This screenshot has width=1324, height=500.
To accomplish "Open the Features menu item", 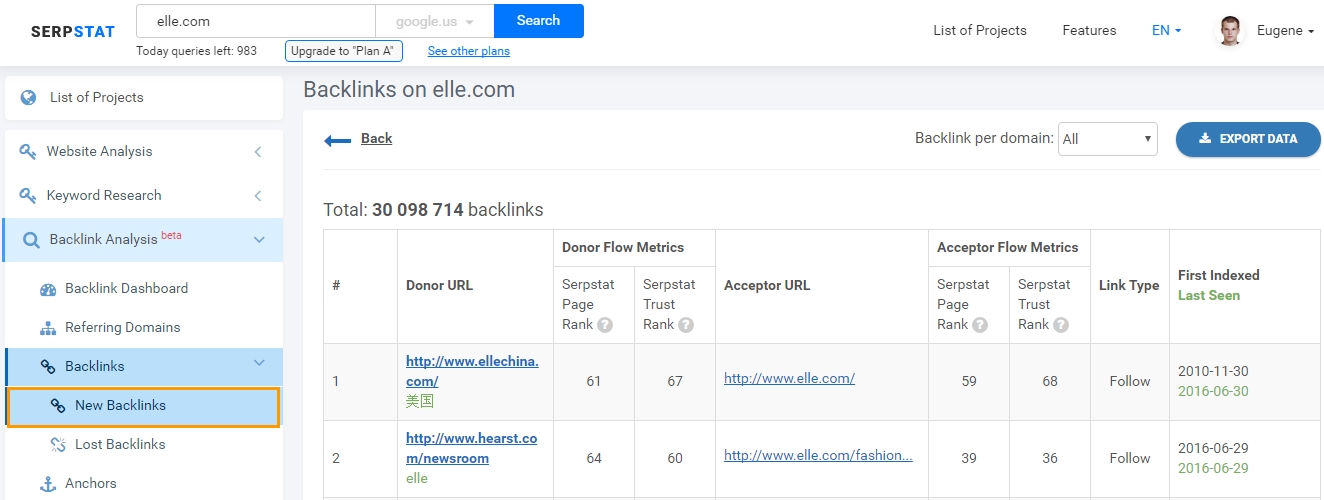I will point(1089,31).
